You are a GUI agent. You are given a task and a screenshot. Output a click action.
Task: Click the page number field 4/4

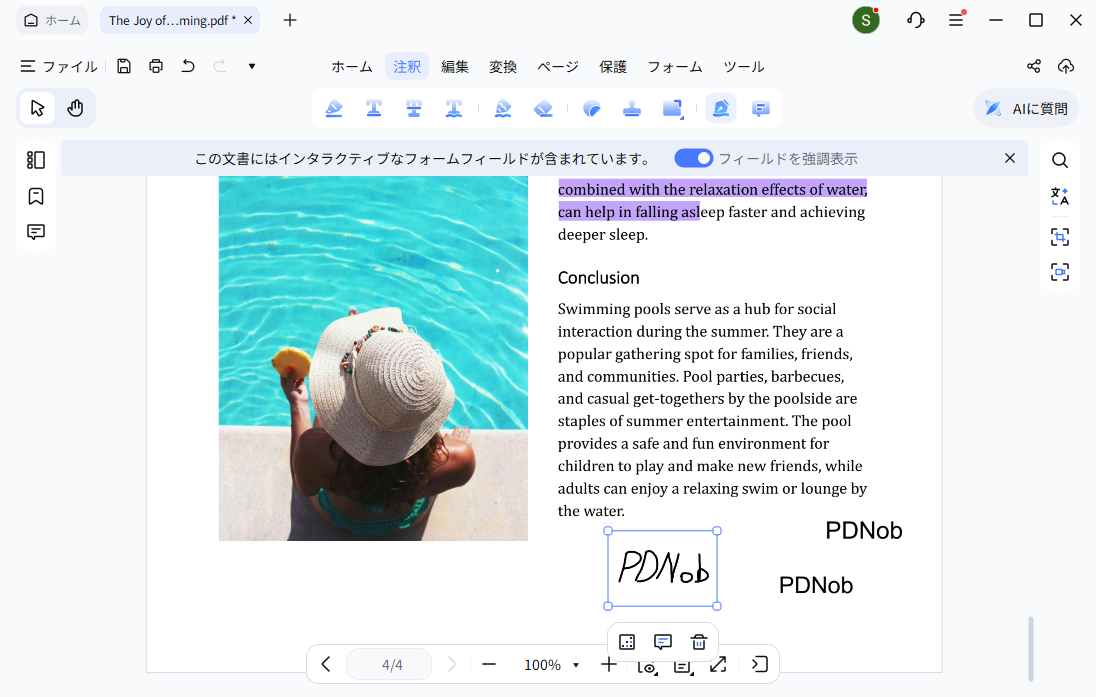389,665
